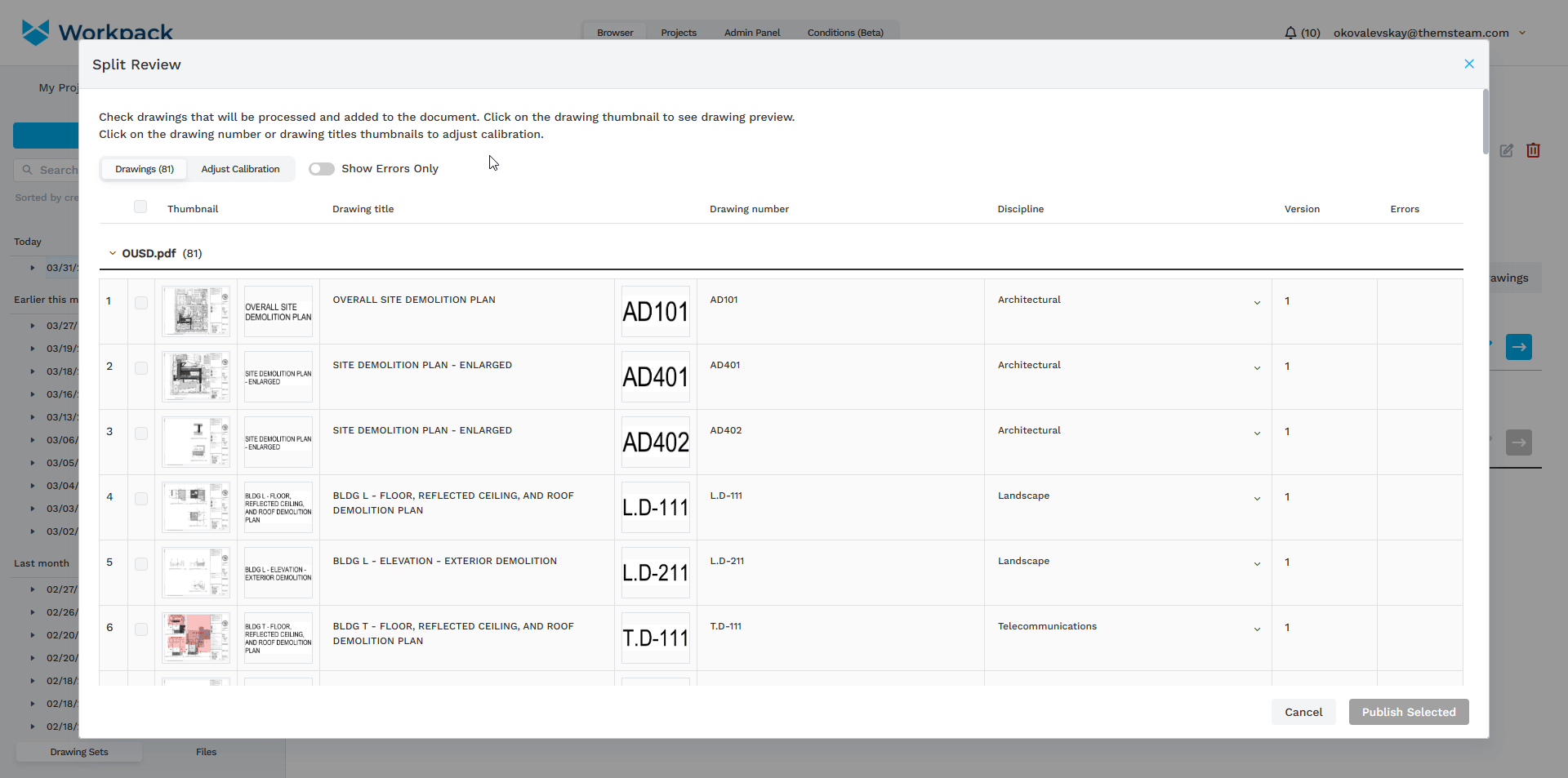Image resolution: width=1568 pixels, height=778 pixels.
Task: Cancel the Split Review
Action: point(1303,712)
